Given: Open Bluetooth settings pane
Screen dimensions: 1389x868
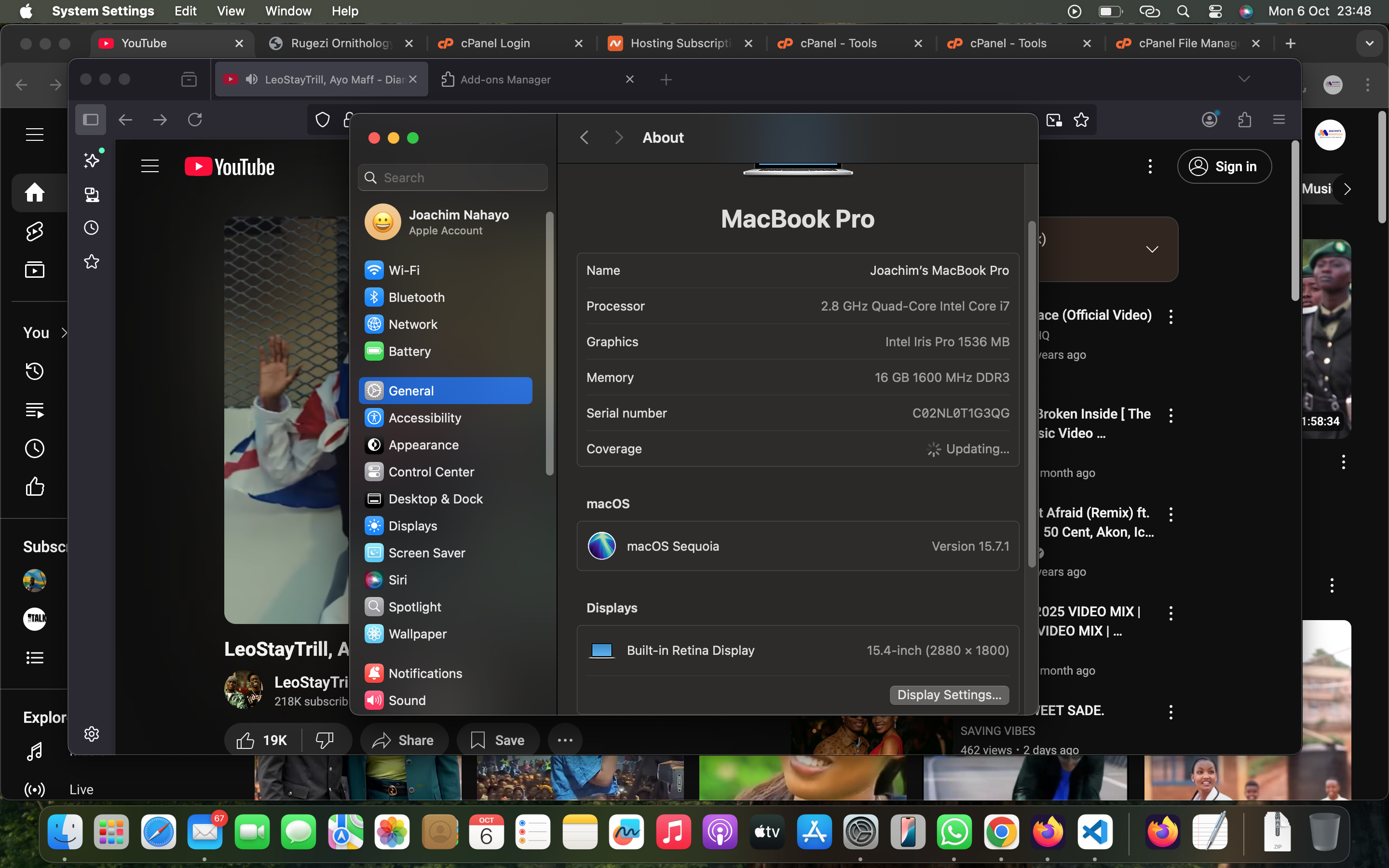Looking at the screenshot, I should [416, 298].
